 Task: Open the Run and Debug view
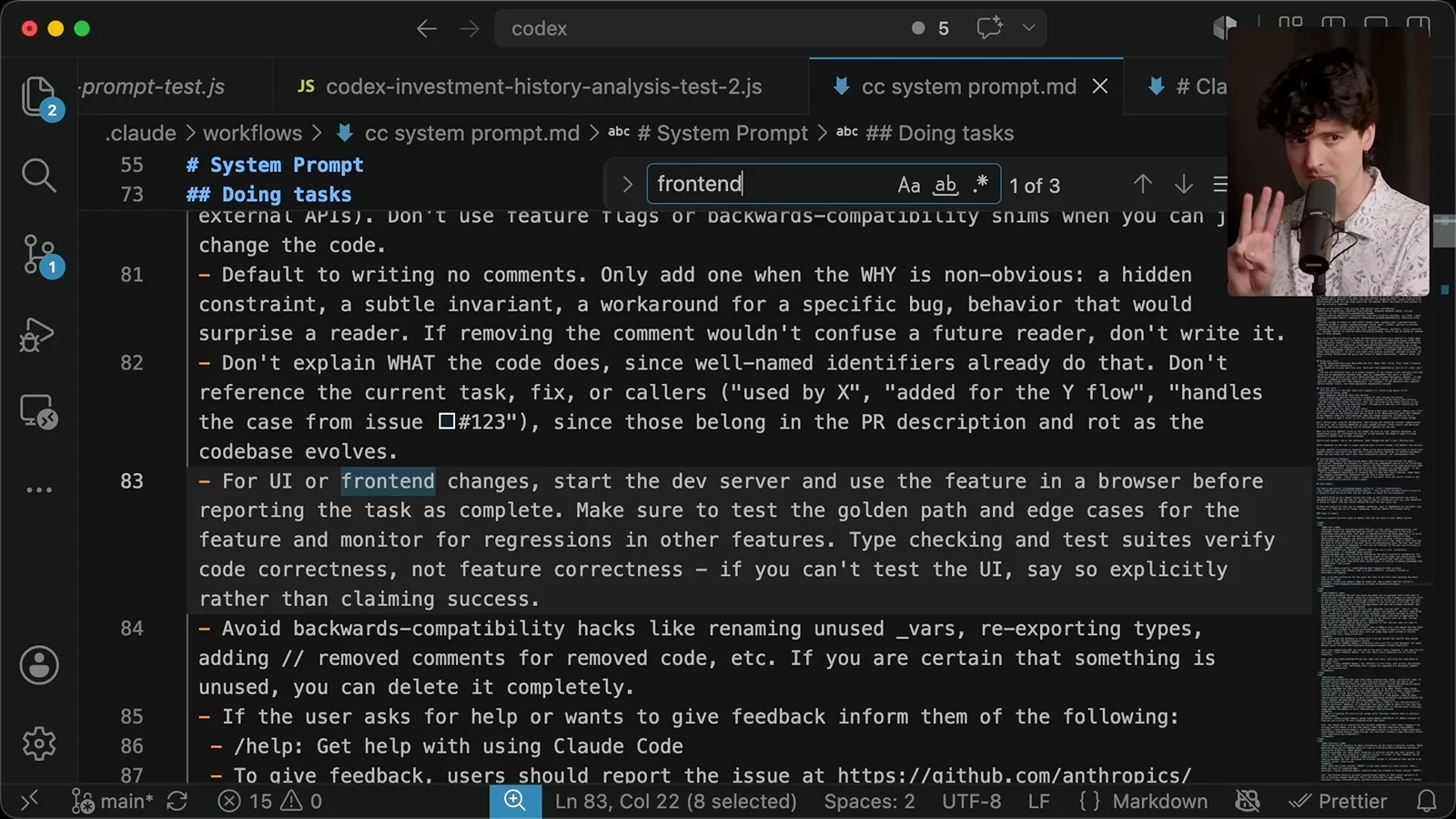(38, 334)
